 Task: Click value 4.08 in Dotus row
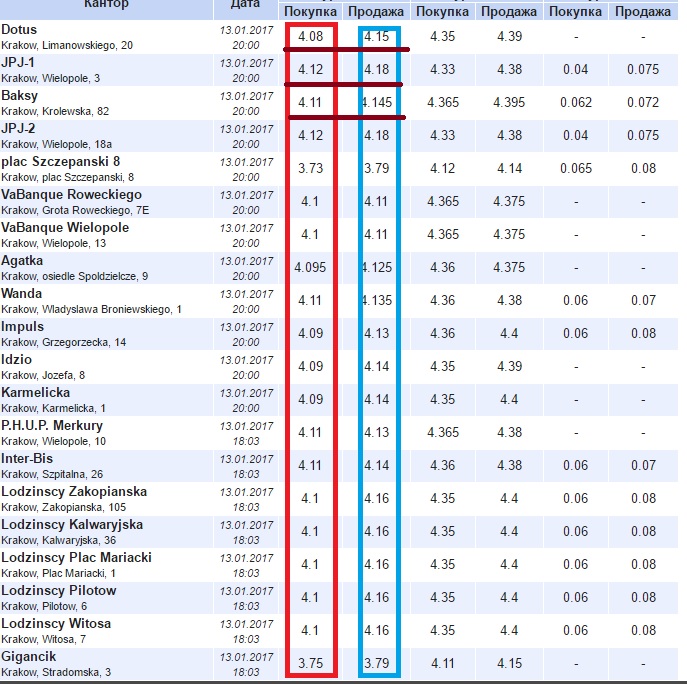(311, 36)
